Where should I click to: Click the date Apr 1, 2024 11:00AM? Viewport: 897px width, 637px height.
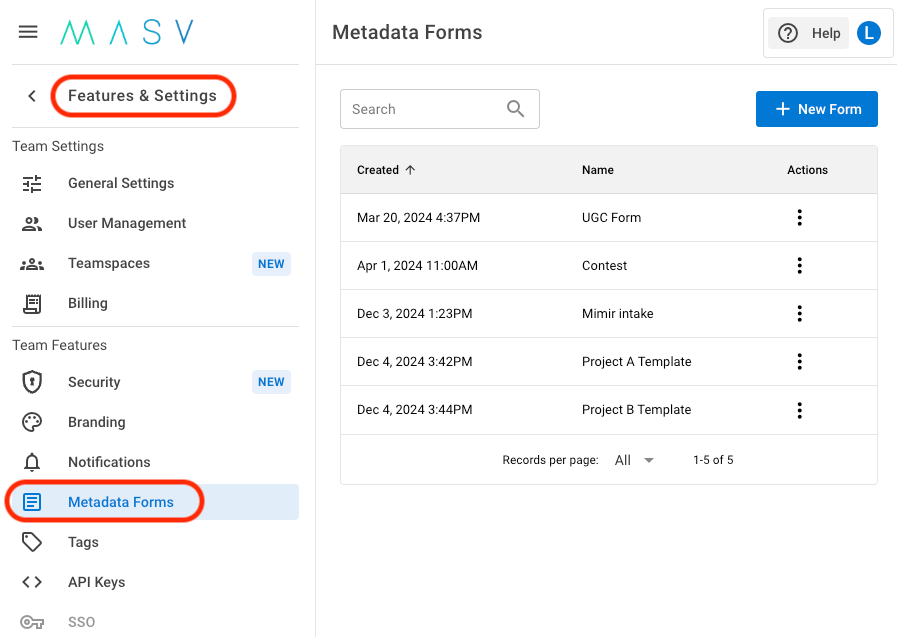[x=417, y=266]
